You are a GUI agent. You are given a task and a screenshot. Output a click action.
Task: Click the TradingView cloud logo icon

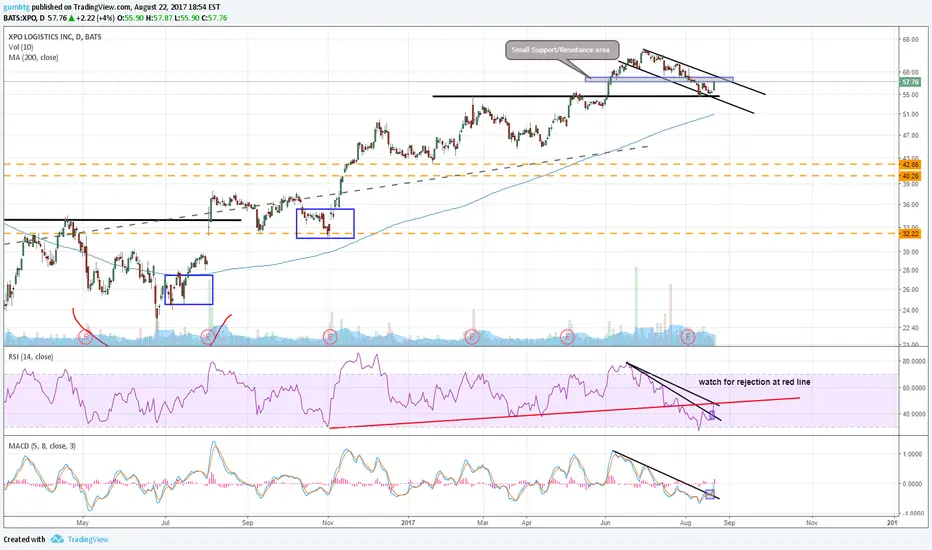point(57,539)
